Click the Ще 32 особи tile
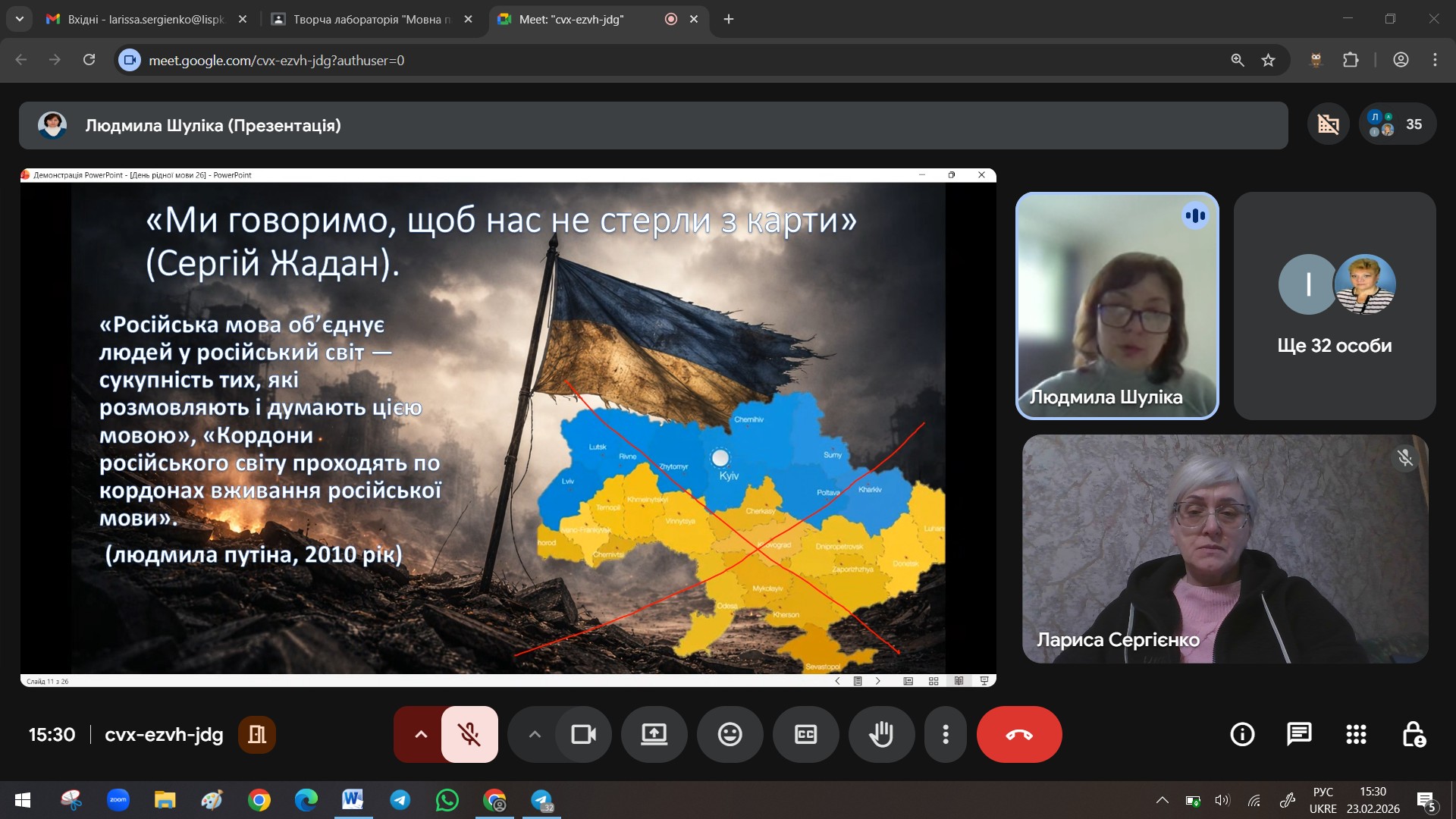 tap(1334, 306)
